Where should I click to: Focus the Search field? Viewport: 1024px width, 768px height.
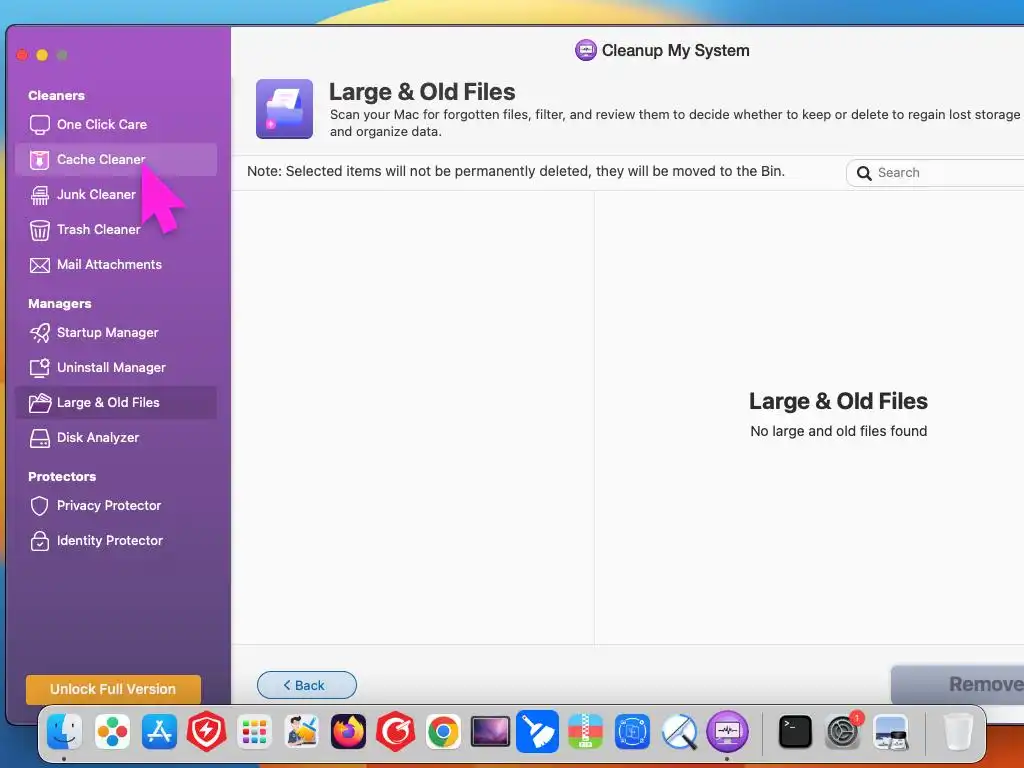pos(935,173)
